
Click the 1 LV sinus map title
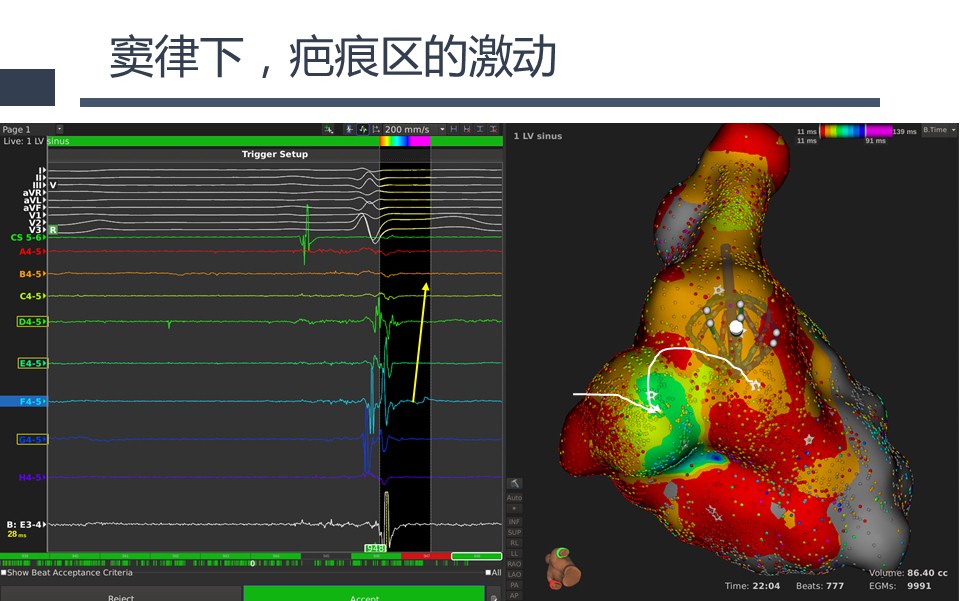pyautogui.click(x=538, y=136)
